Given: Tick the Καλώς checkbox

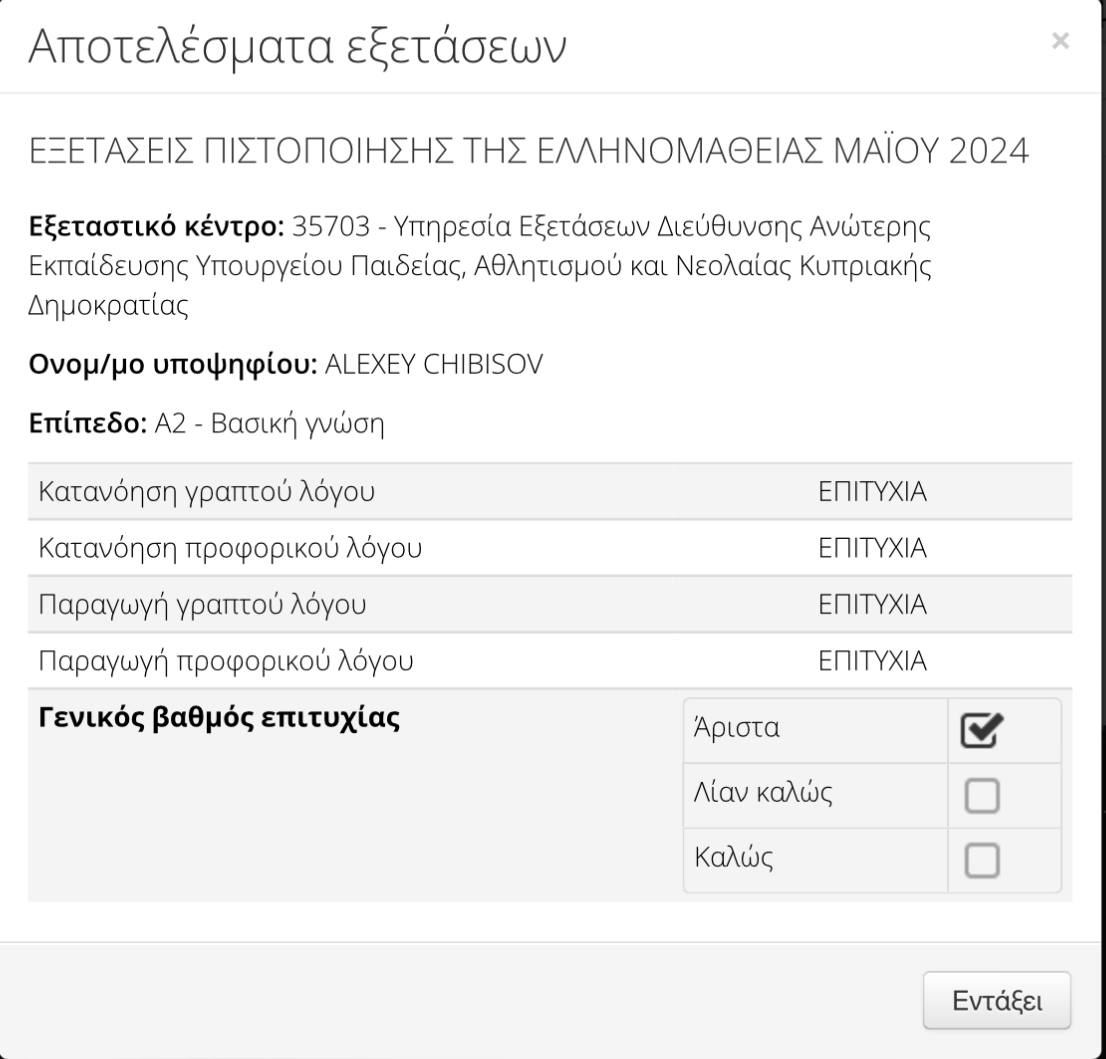Looking at the screenshot, I should tap(981, 861).
